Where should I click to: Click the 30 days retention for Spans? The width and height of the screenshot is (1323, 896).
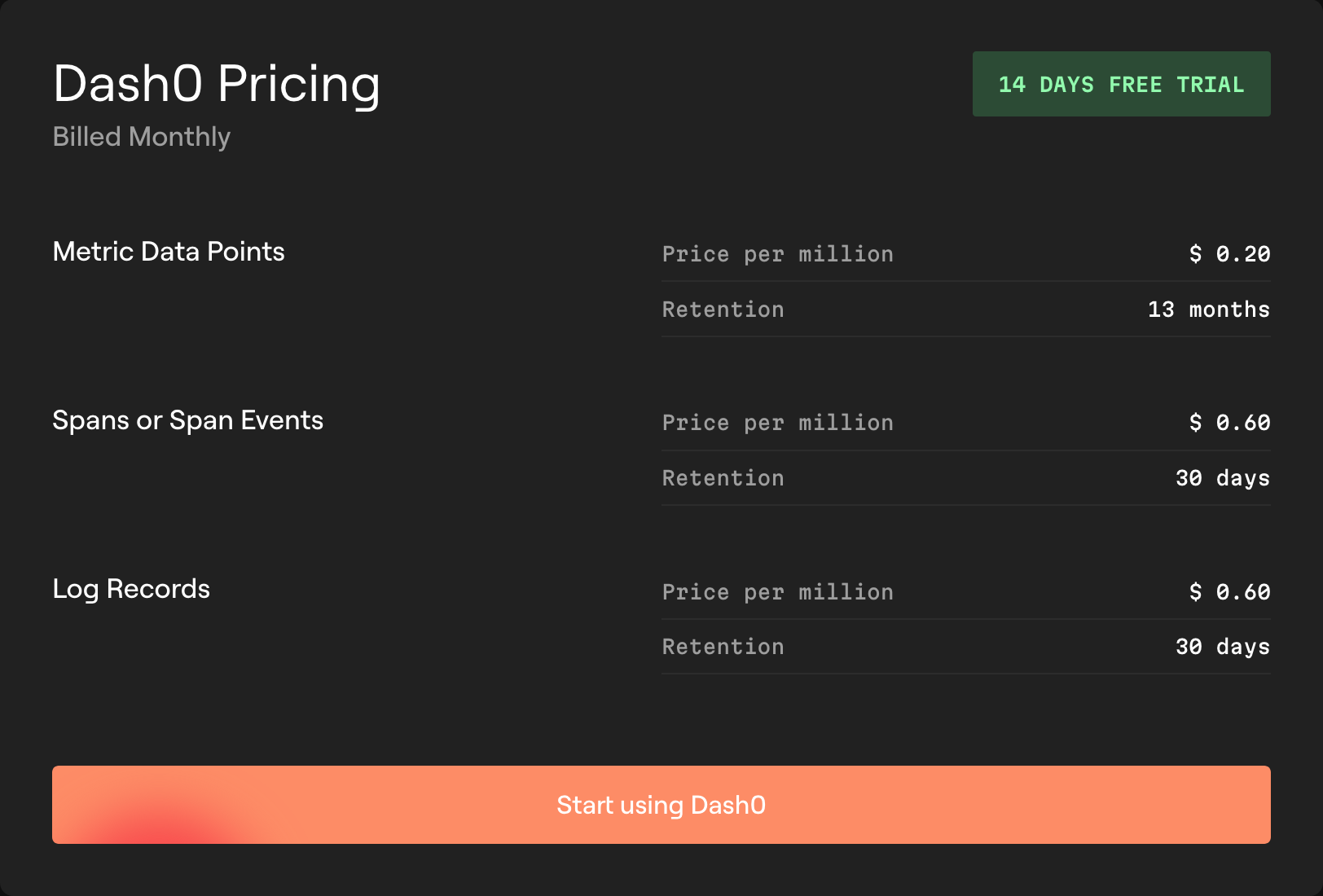[1222, 478]
